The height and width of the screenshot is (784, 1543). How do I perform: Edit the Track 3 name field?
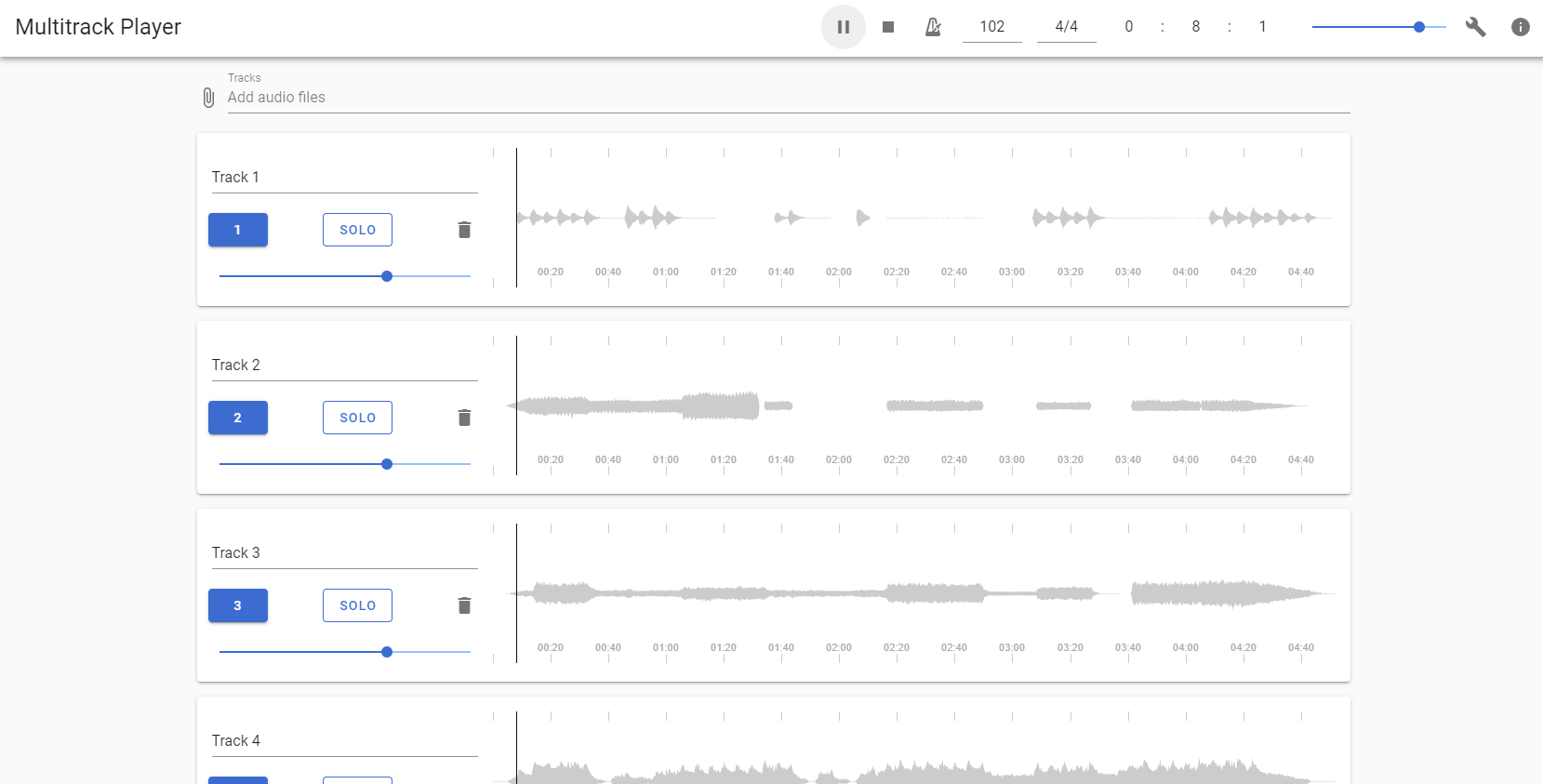[345, 553]
